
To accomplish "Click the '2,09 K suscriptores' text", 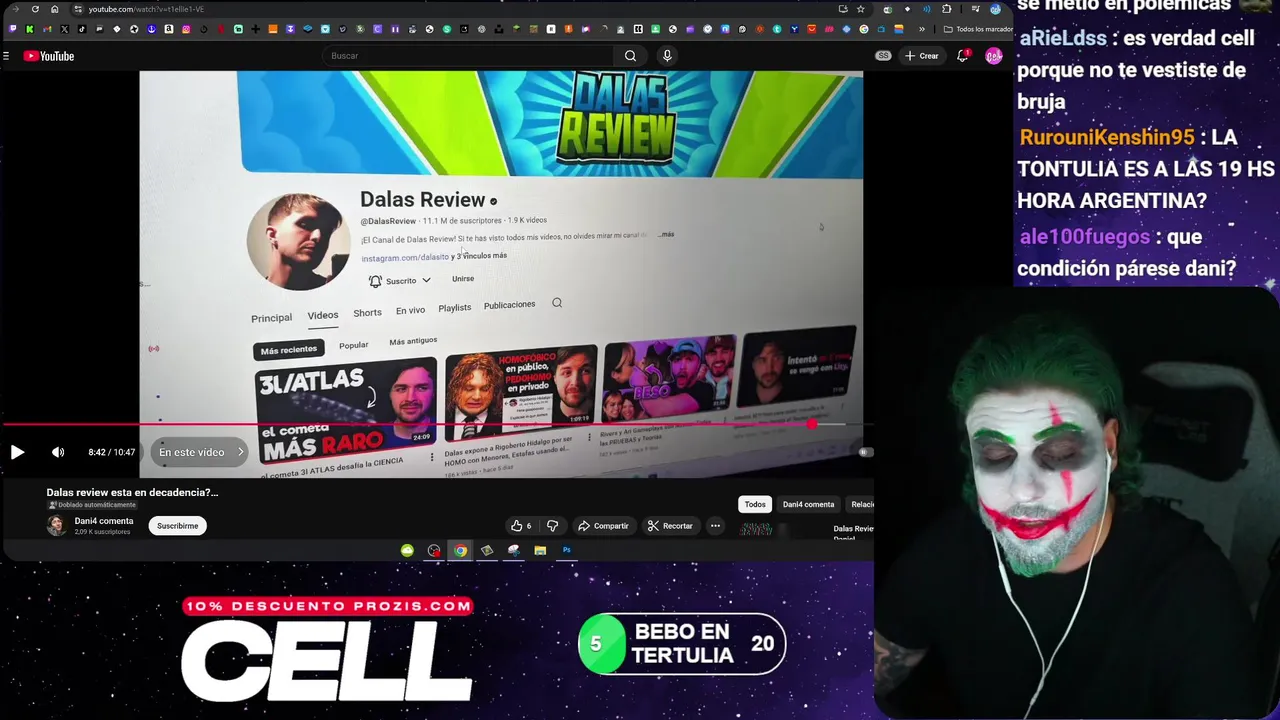I will pyautogui.click(x=102, y=532).
